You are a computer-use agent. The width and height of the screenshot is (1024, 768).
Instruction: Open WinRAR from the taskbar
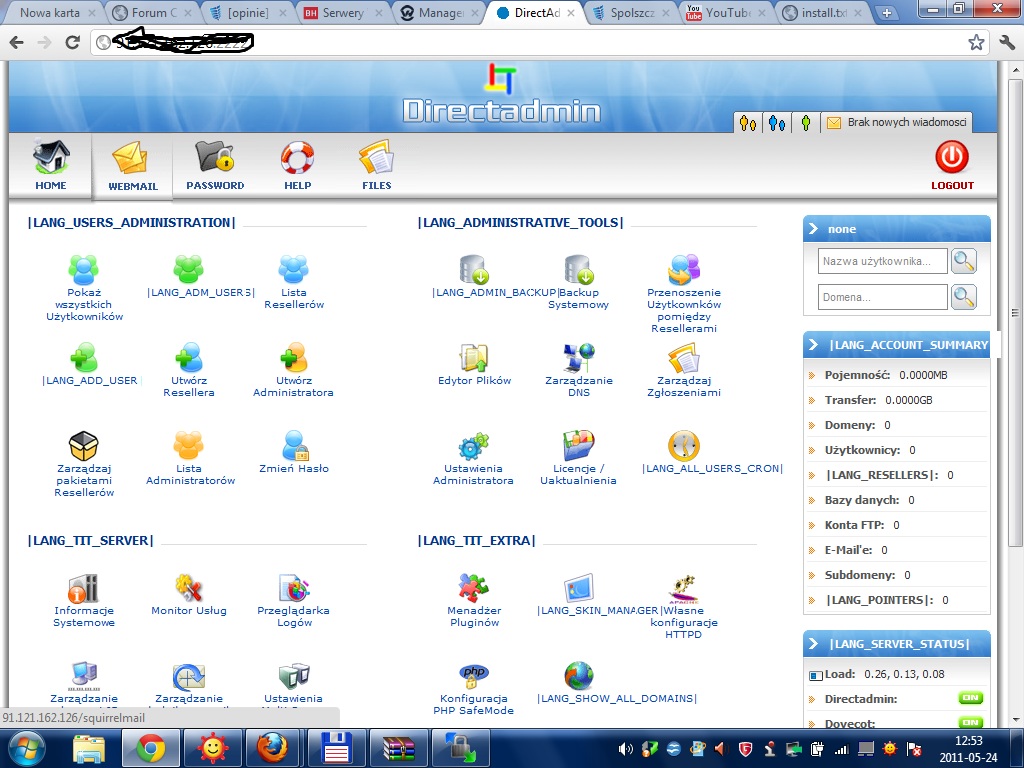point(399,748)
